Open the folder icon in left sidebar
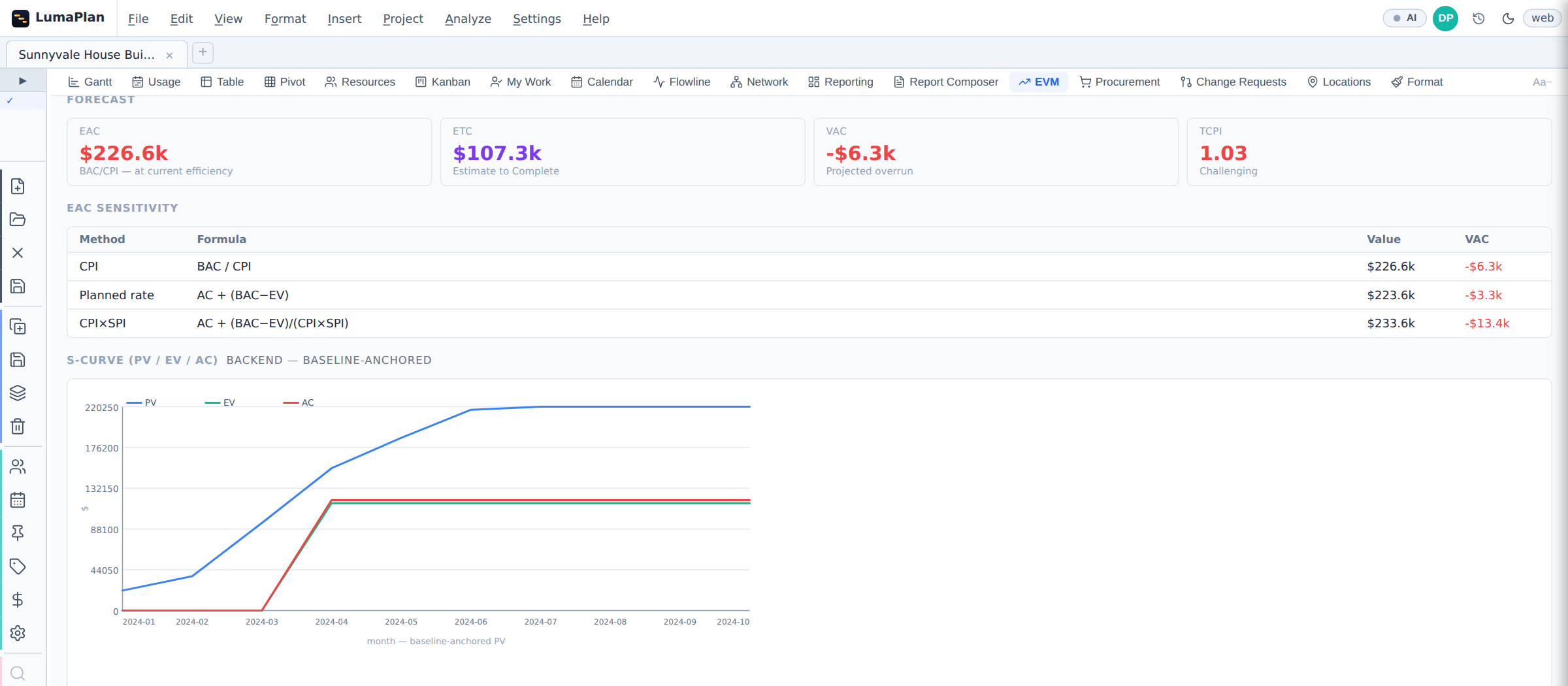This screenshot has width=1568, height=686. tap(18, 220)
